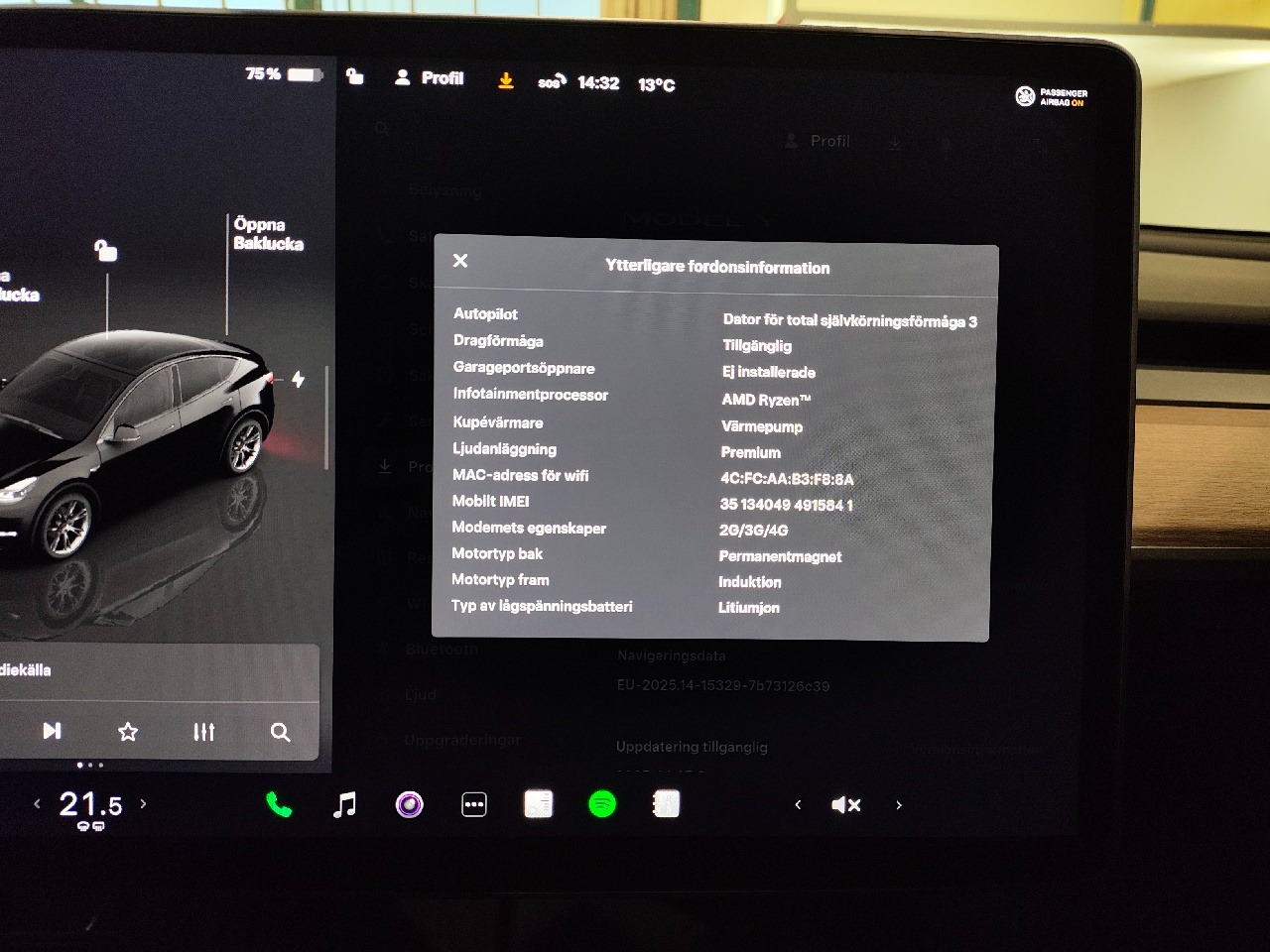Toggle favorite star in media player

[128, 732]
